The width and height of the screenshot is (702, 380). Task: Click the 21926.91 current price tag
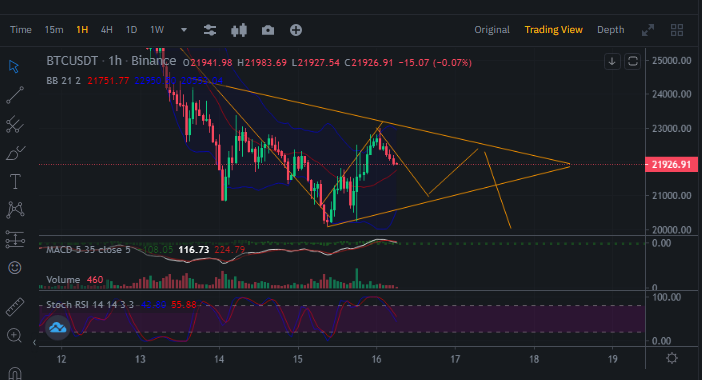671,165
